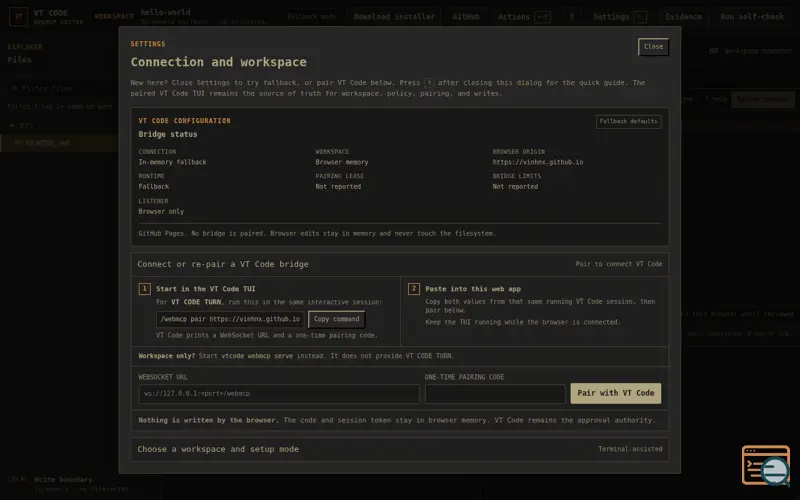Click the VT logo icon in the header
Viewport: 800px width, 500px height.
tap(19, 17)
